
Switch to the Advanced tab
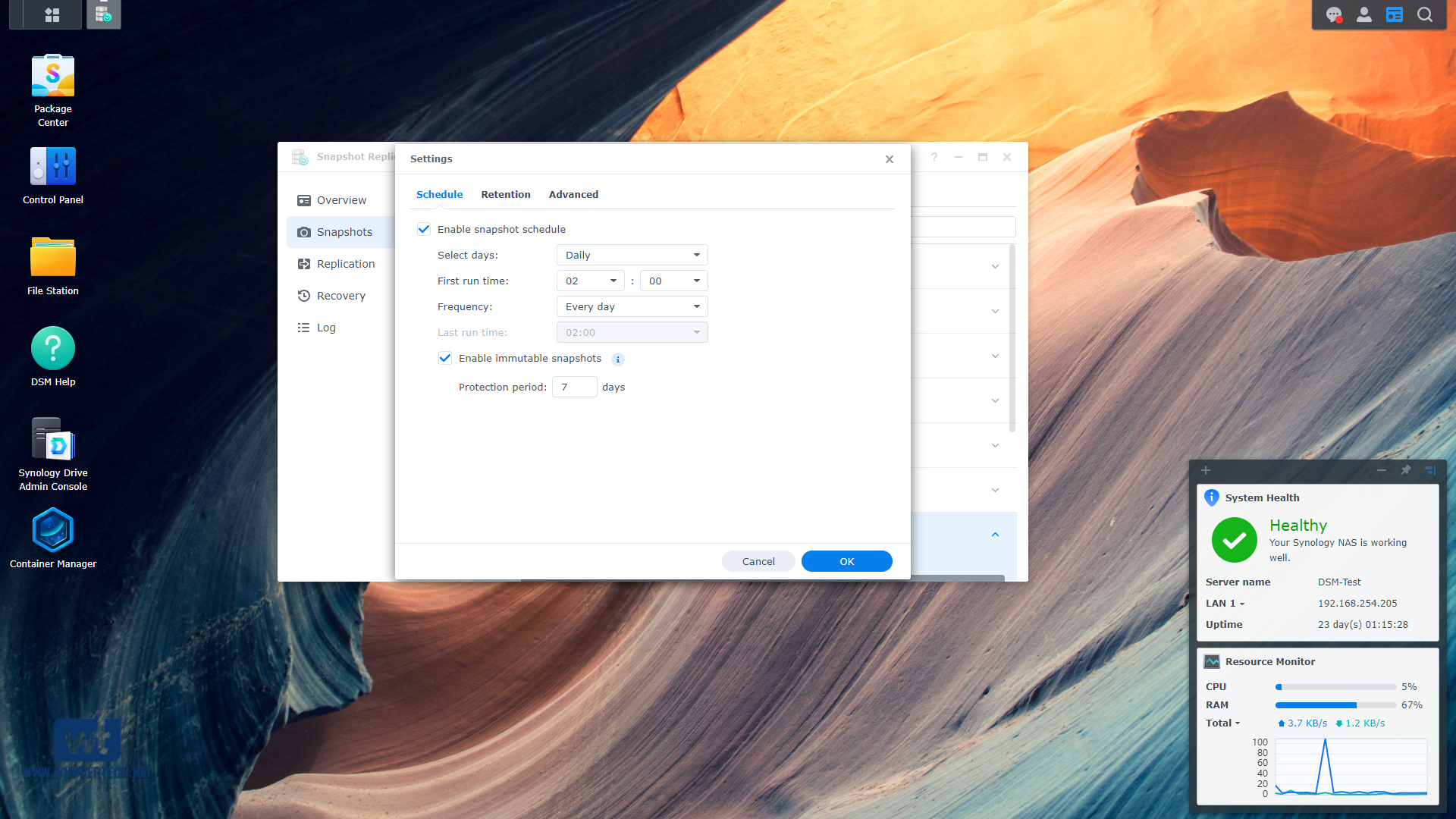click(x=573, y=194)
